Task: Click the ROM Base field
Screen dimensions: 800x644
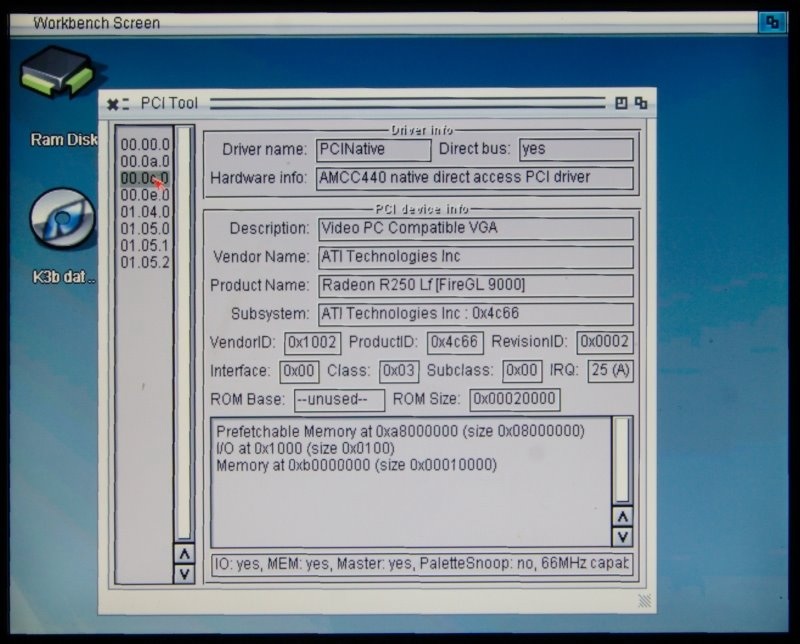Action: 339,400
